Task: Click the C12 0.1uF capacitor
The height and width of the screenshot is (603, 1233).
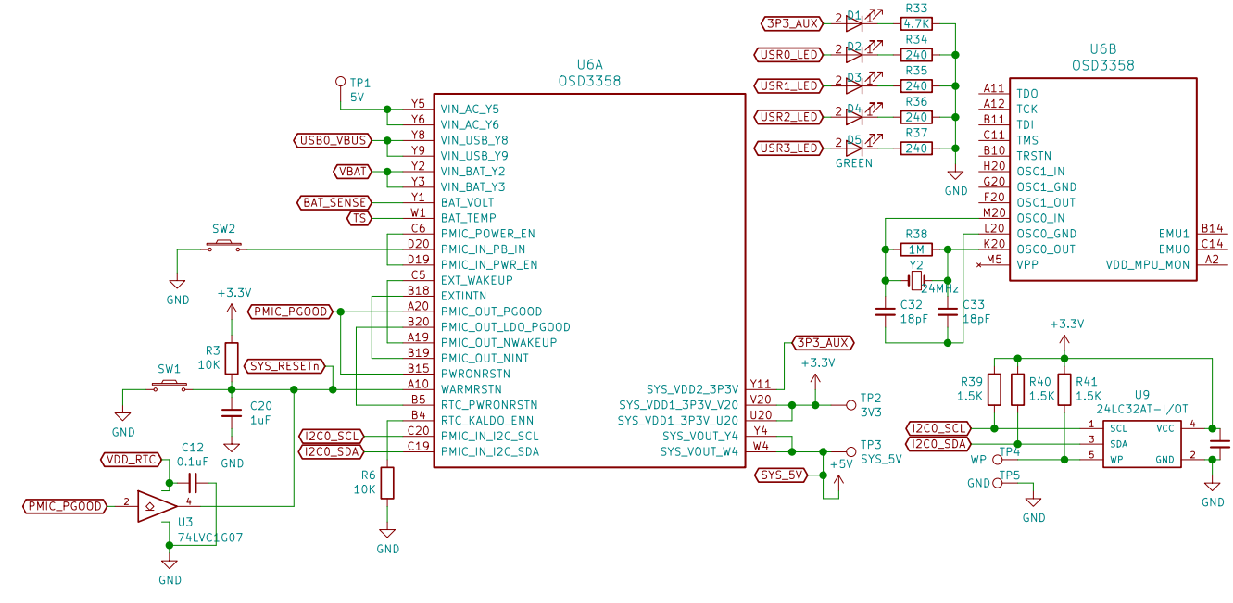Action: [194, 483]
